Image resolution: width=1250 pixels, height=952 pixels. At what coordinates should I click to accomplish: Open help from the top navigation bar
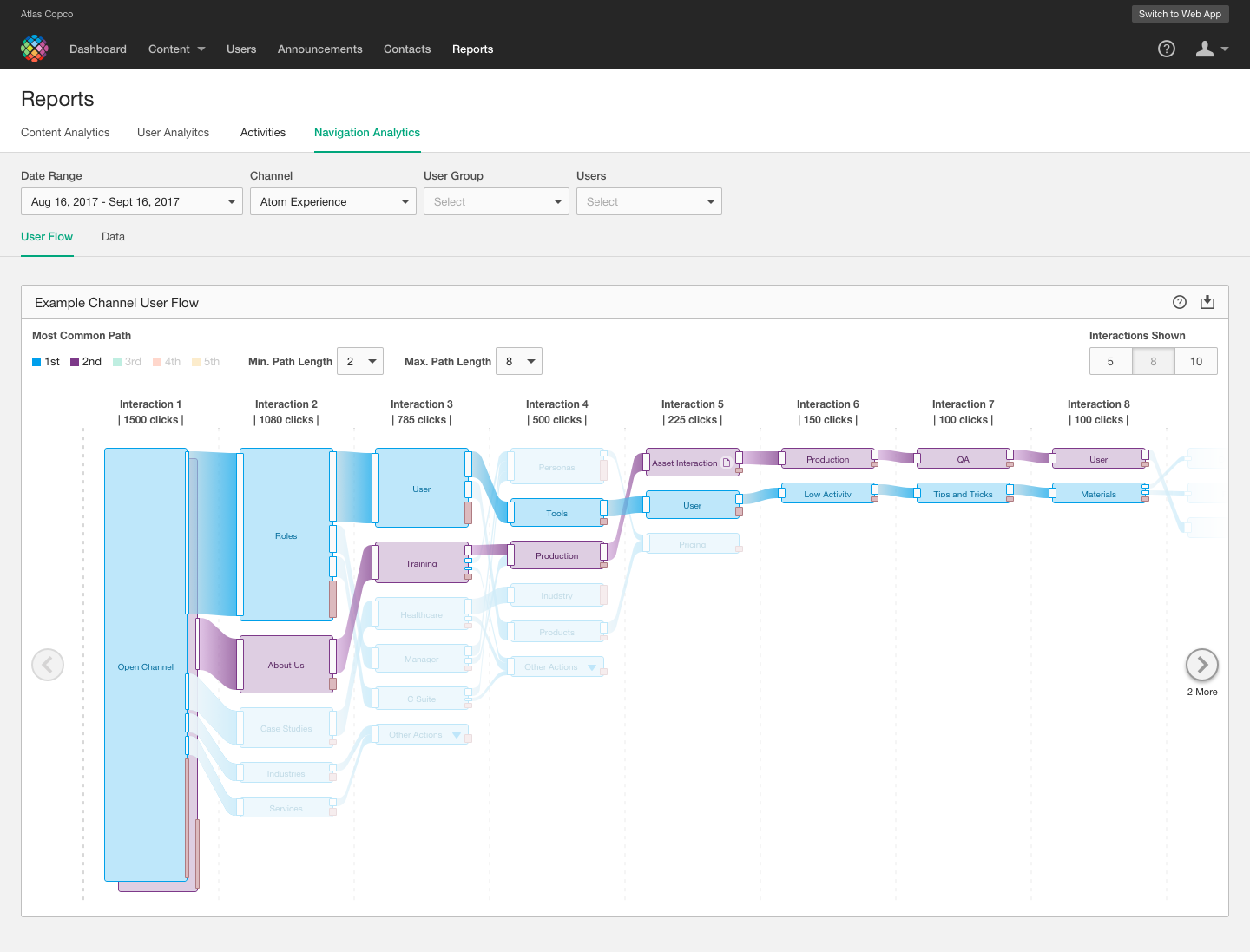pyautogui.click(x=1166, y=49)
